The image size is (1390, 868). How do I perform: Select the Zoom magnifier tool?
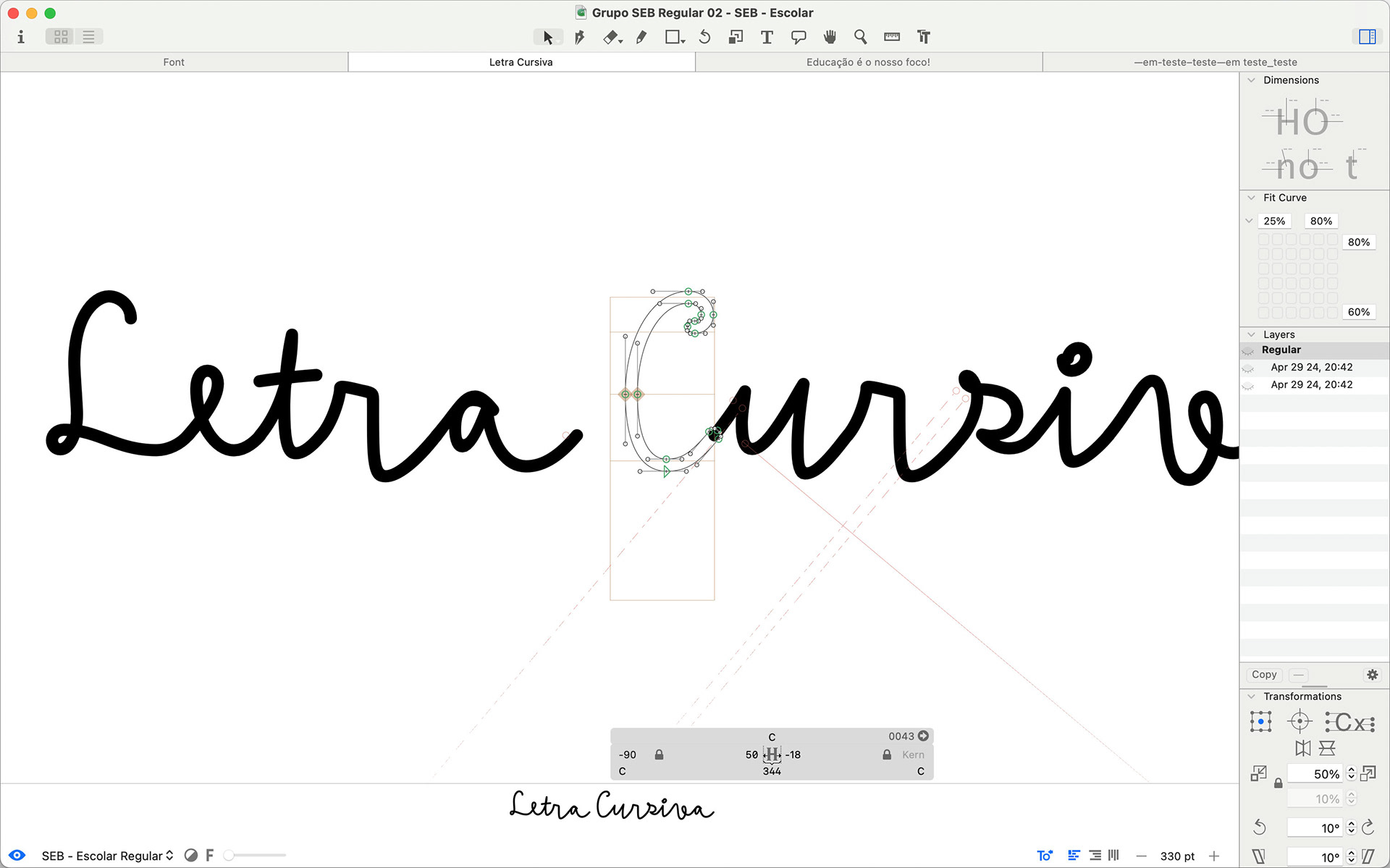(x=860, y=37)
